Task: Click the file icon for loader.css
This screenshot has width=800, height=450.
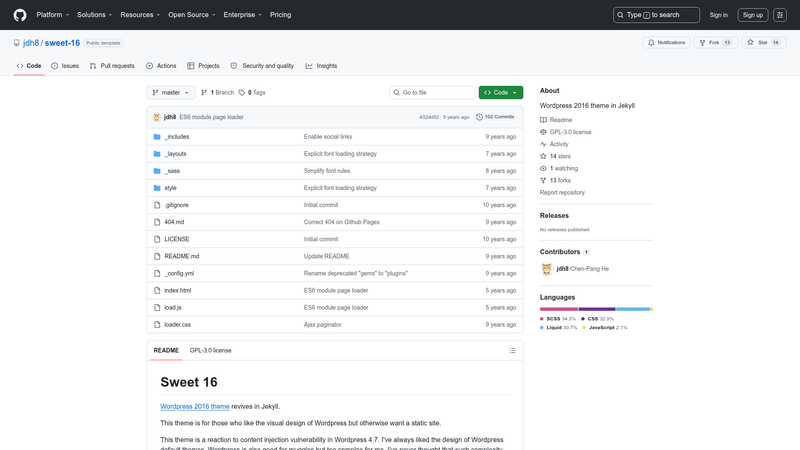Action: (x=157, y=324)
